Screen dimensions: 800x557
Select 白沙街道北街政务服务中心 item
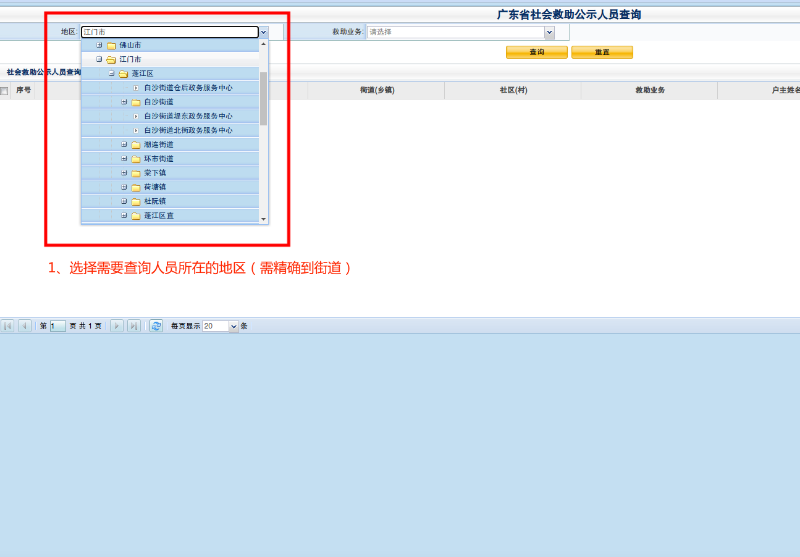click(188, 130)
